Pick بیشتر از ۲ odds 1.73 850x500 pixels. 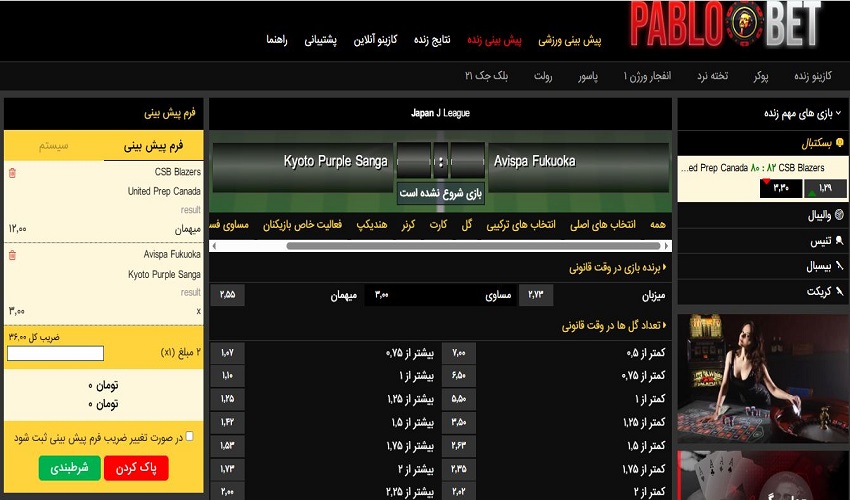coord(227,469)
